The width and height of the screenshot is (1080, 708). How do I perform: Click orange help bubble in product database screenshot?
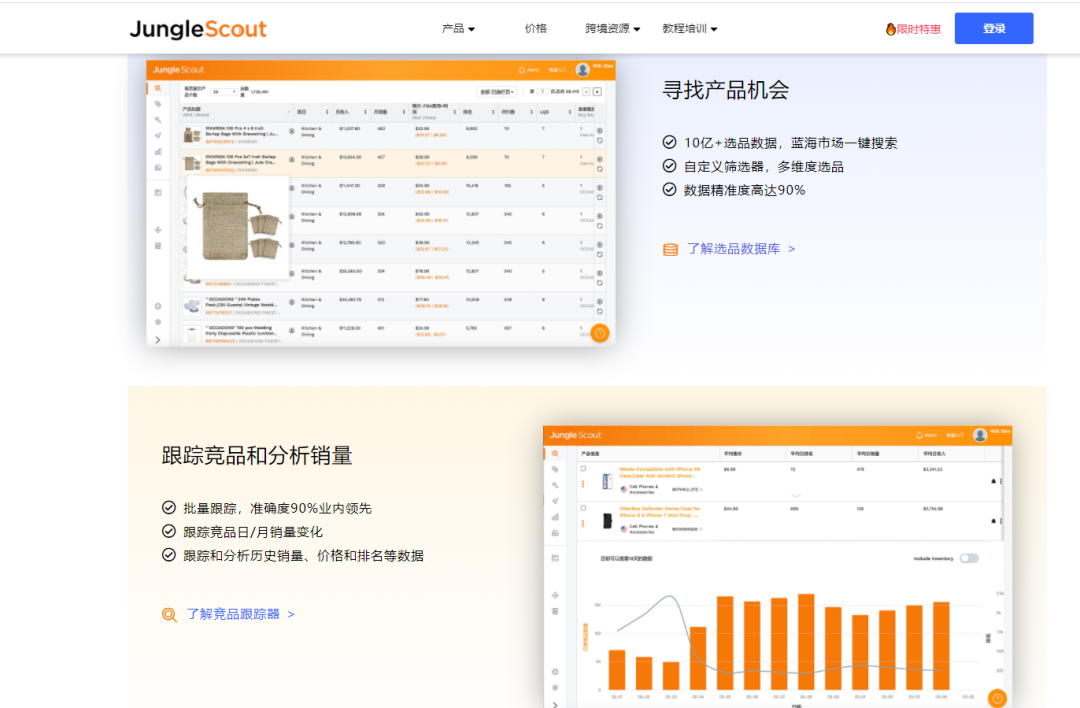tap(600, 333)
